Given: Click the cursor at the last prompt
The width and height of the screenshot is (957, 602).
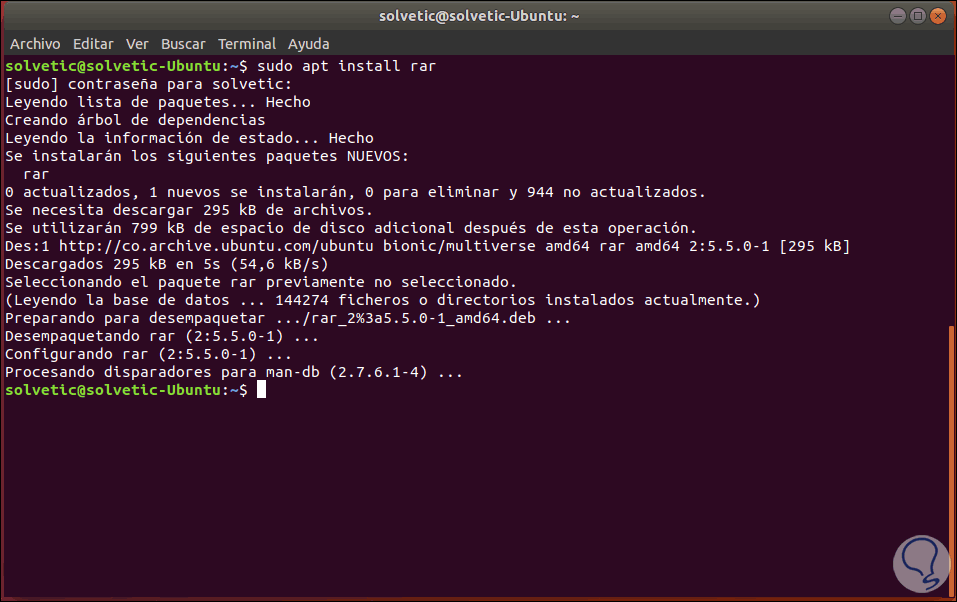Looking at the screenshot, I should click(261, 390).
